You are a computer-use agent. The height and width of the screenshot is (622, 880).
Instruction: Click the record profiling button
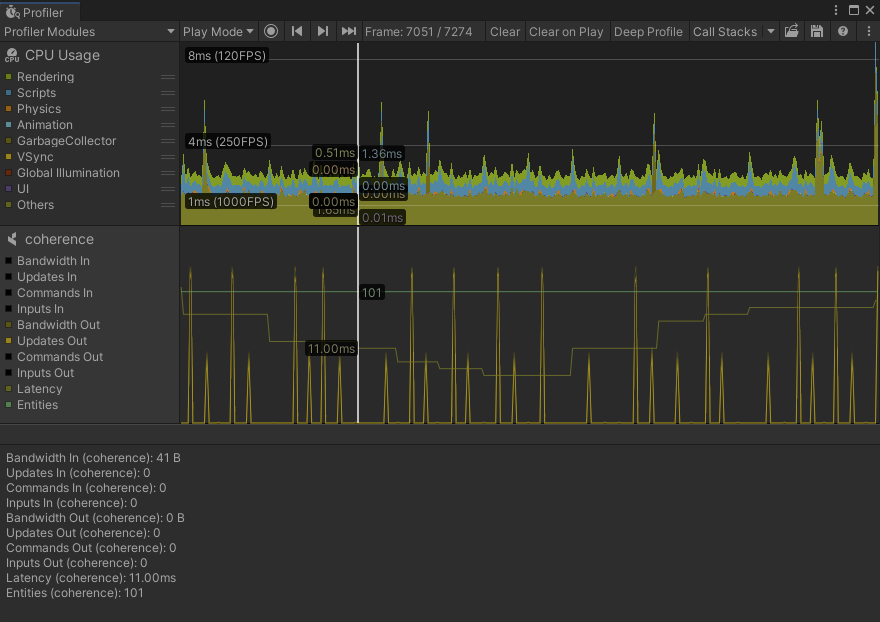click(x=271, y=32)
